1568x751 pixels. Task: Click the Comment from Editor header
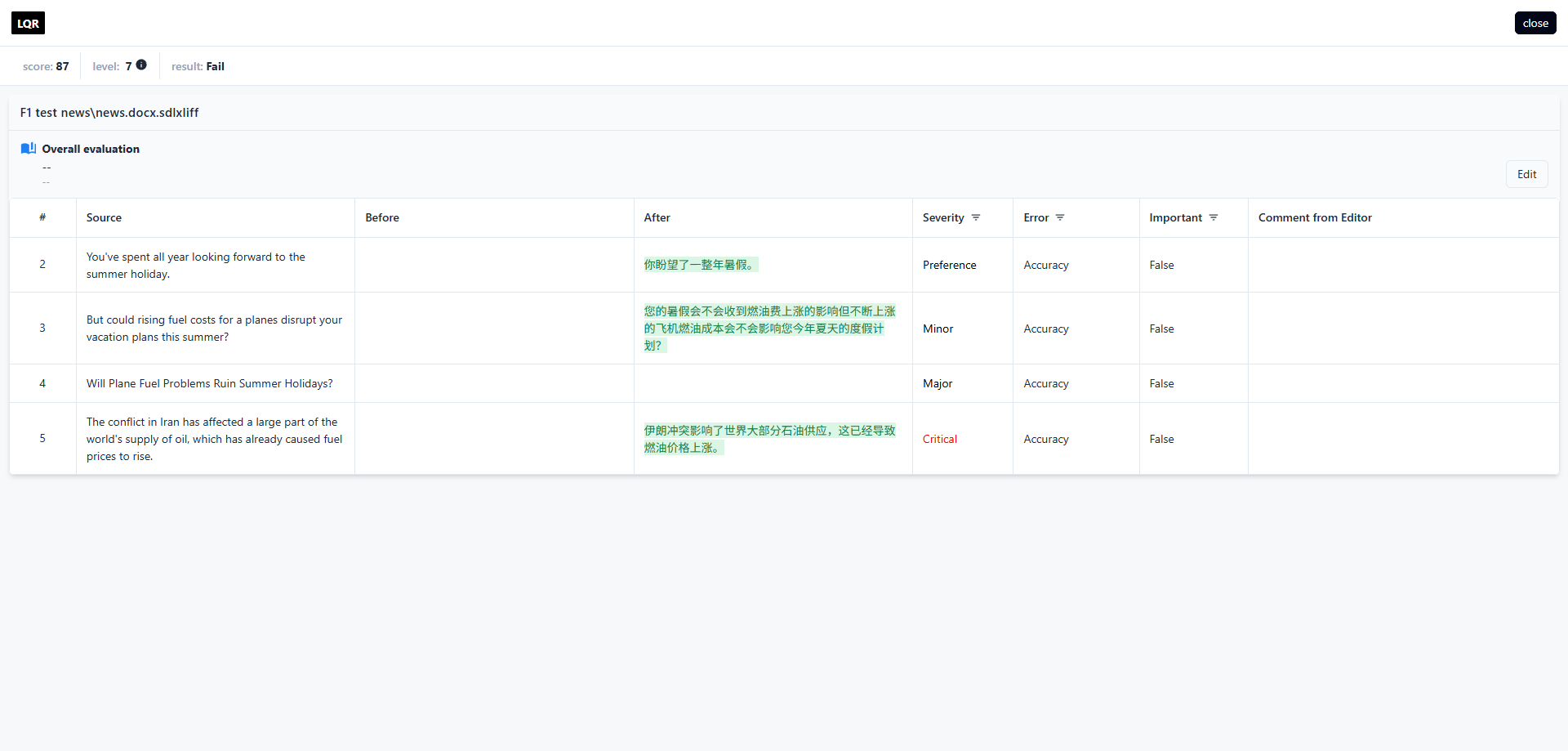coord(1315,217)
